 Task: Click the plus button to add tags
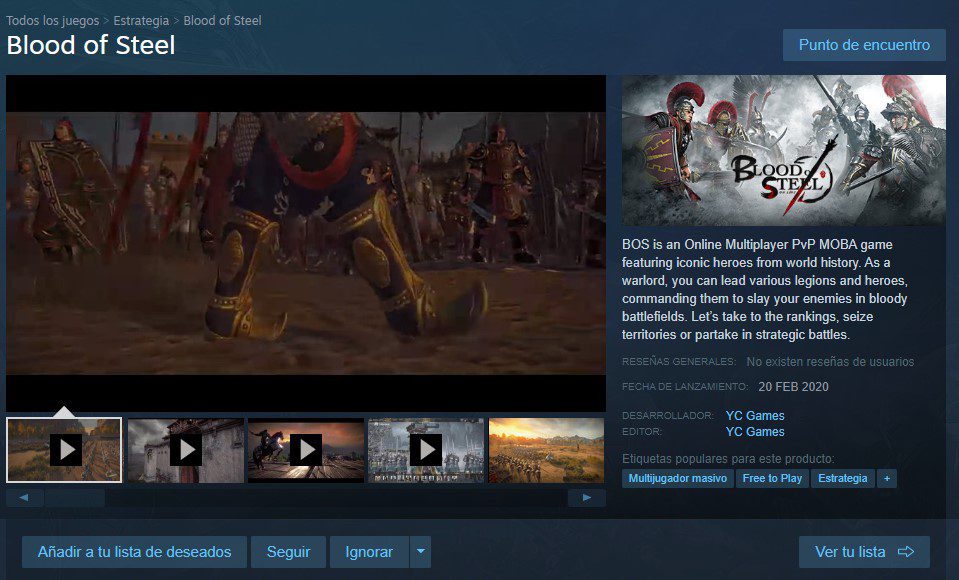(887, 478)
